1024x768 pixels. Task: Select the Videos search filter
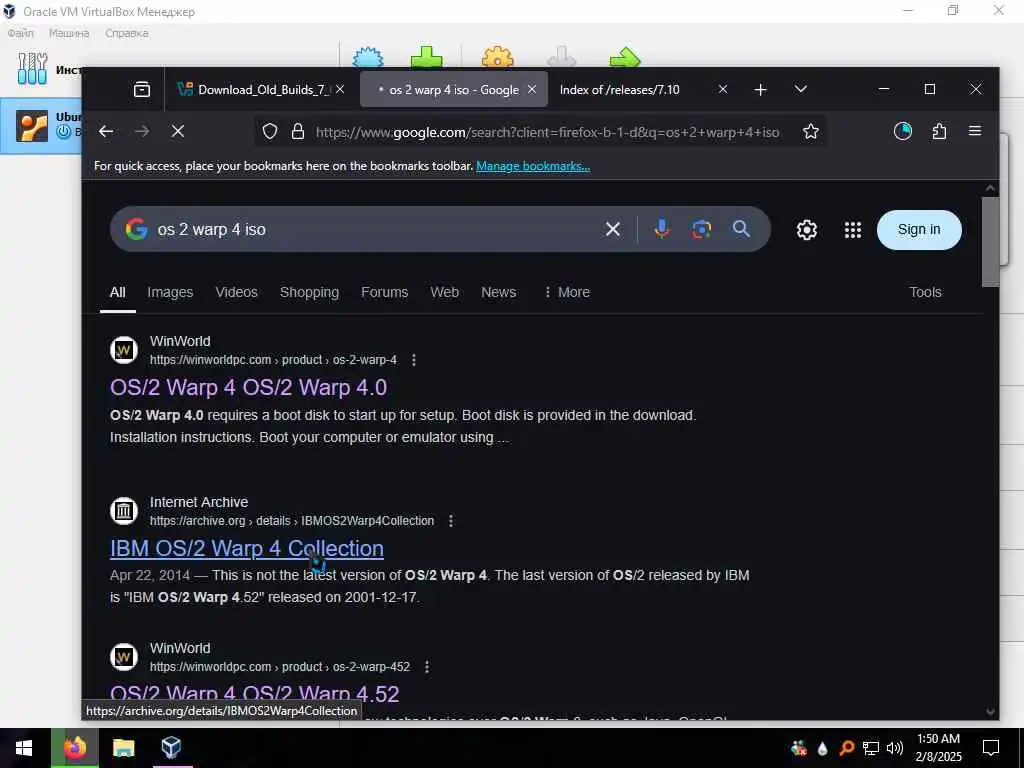click(236, 292)
